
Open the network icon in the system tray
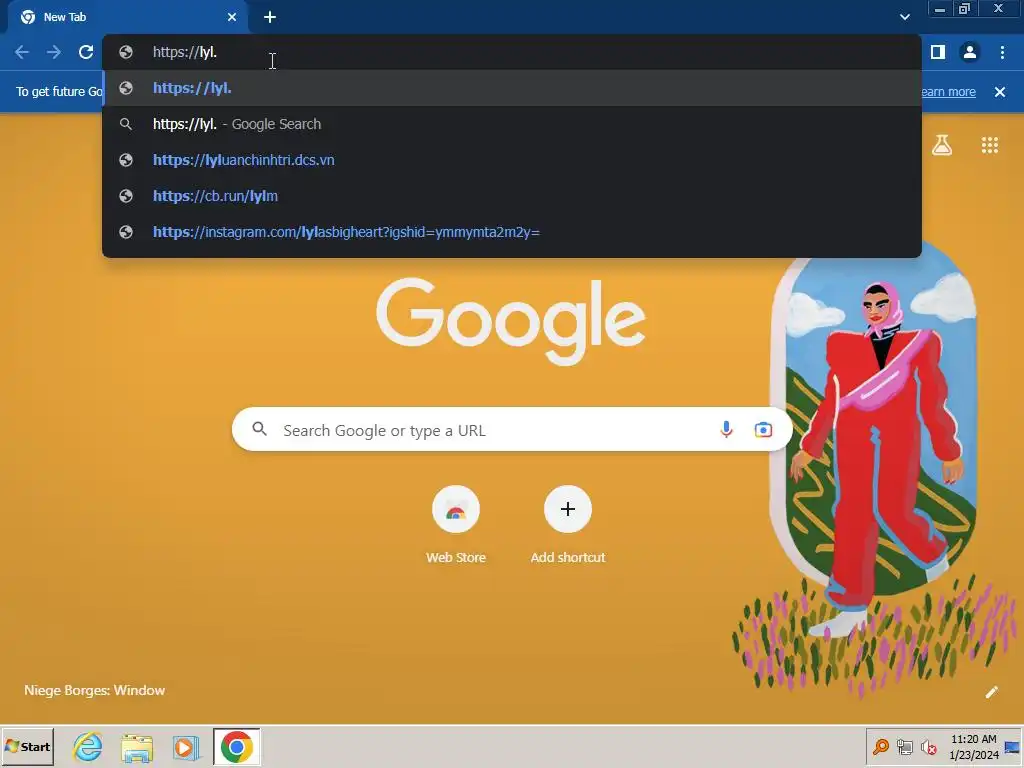[904, 746]
